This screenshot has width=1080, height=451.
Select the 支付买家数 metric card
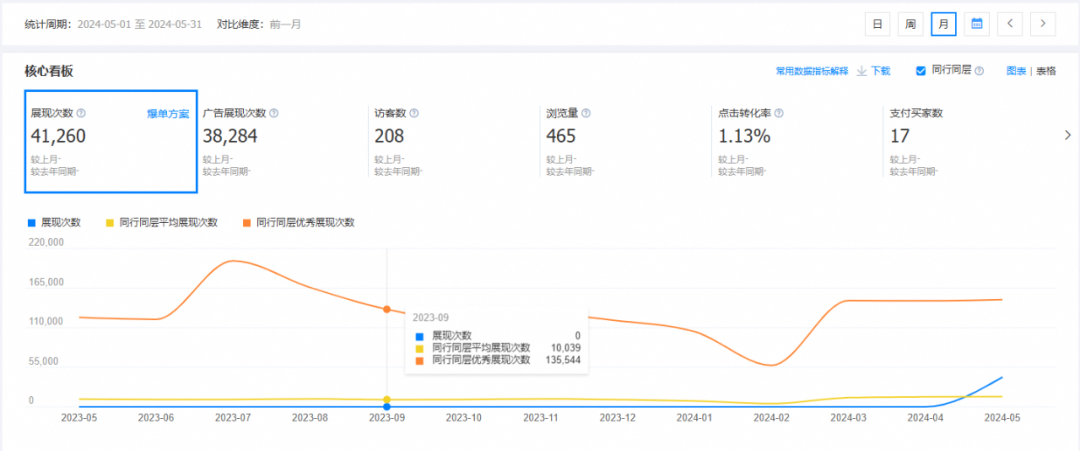pyautogui.click(x=960, y=140)
